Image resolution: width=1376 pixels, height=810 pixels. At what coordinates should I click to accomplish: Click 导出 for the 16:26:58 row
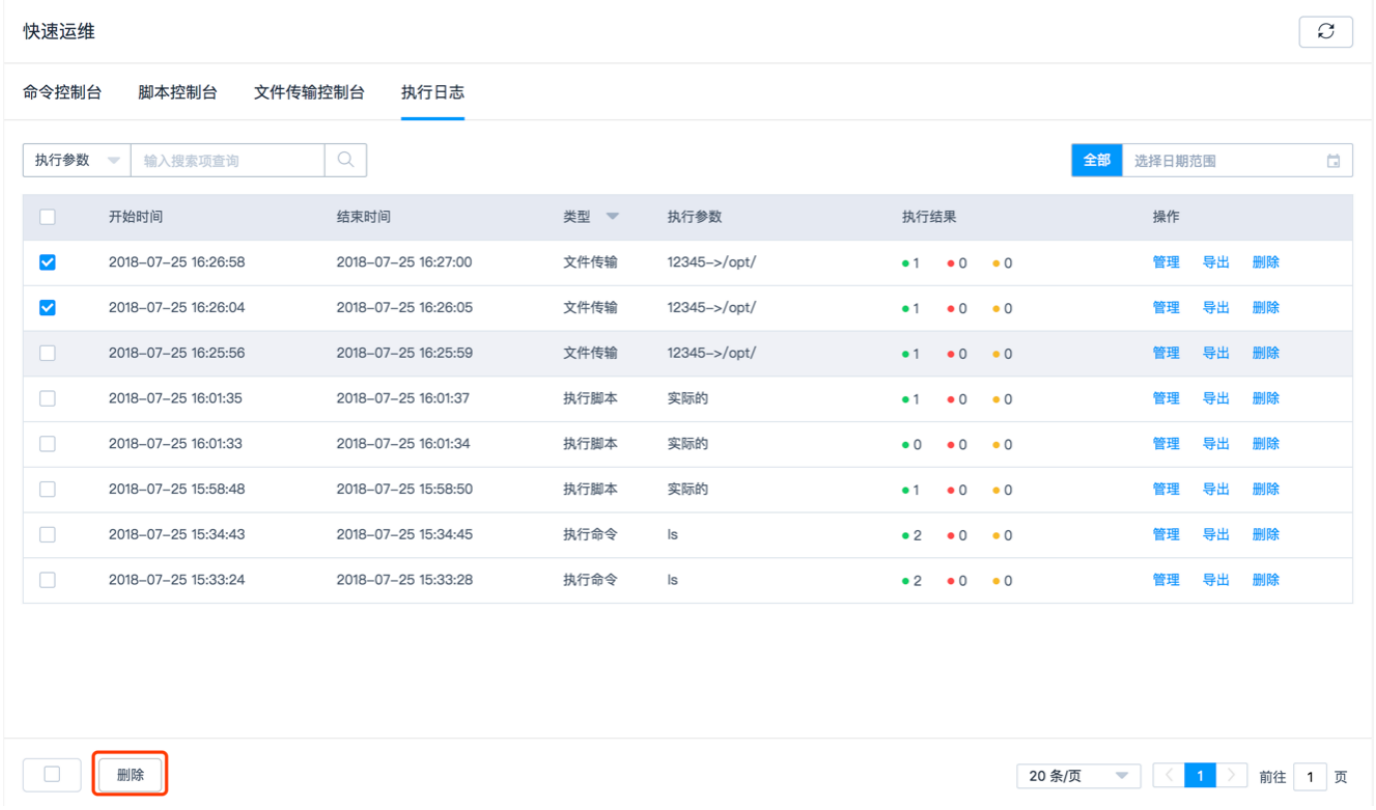[1216, 262]
